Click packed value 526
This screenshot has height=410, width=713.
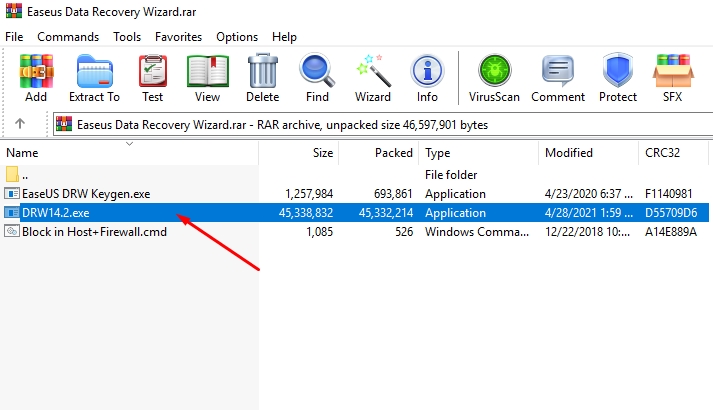coord(404,232)
